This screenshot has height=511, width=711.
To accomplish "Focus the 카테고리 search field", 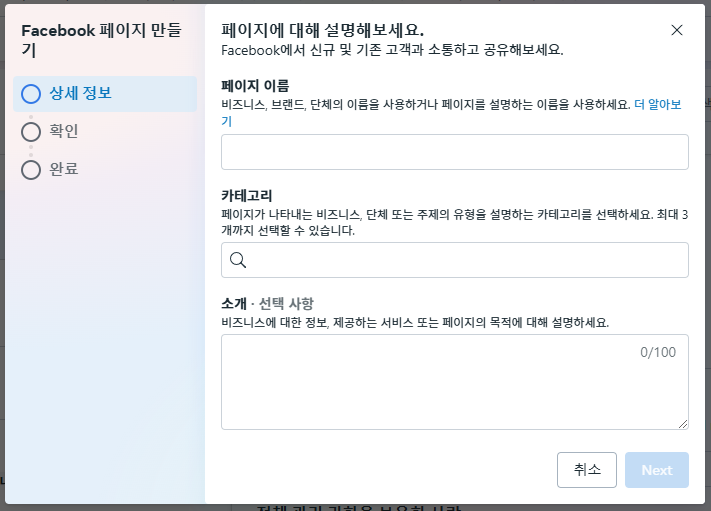I will pos(455,260).
